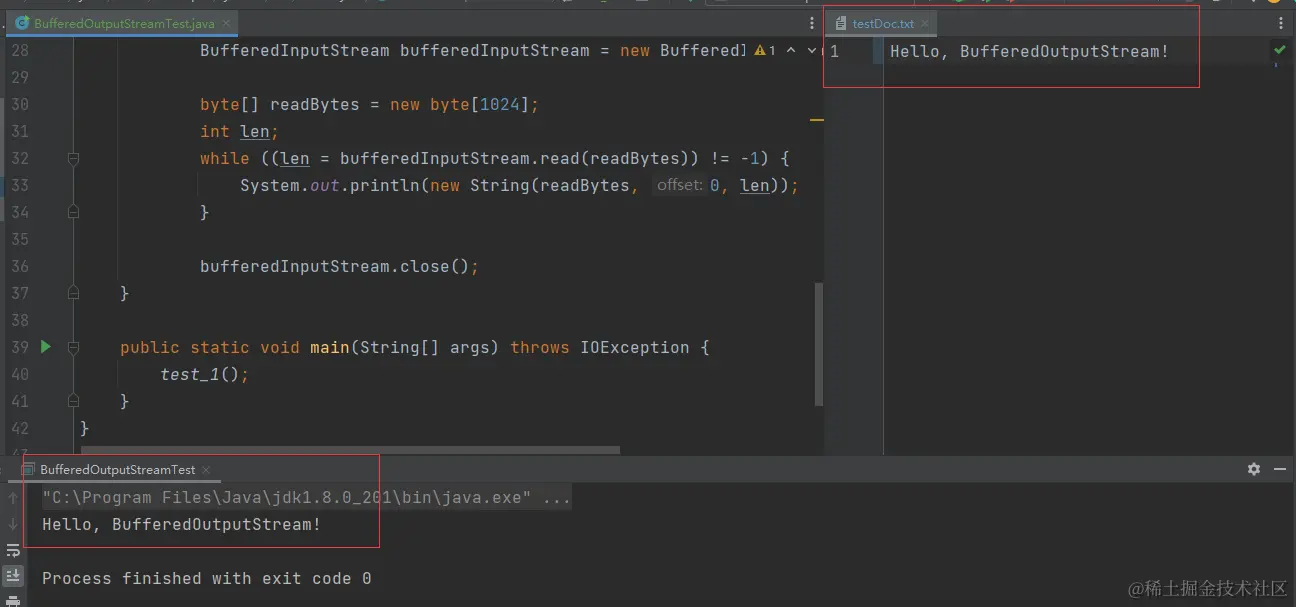1296x607 pixels.
Task: Click the warning count indicator in editor
Action: pyautogui.click(x=765, y=50)
